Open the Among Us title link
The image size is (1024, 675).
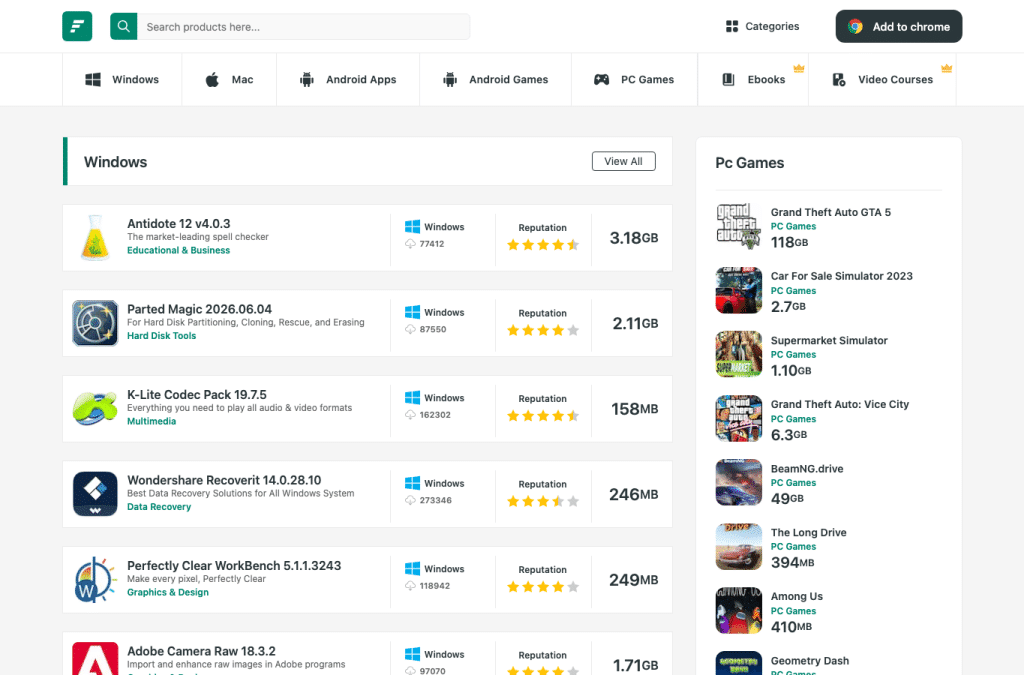point(797,597)
